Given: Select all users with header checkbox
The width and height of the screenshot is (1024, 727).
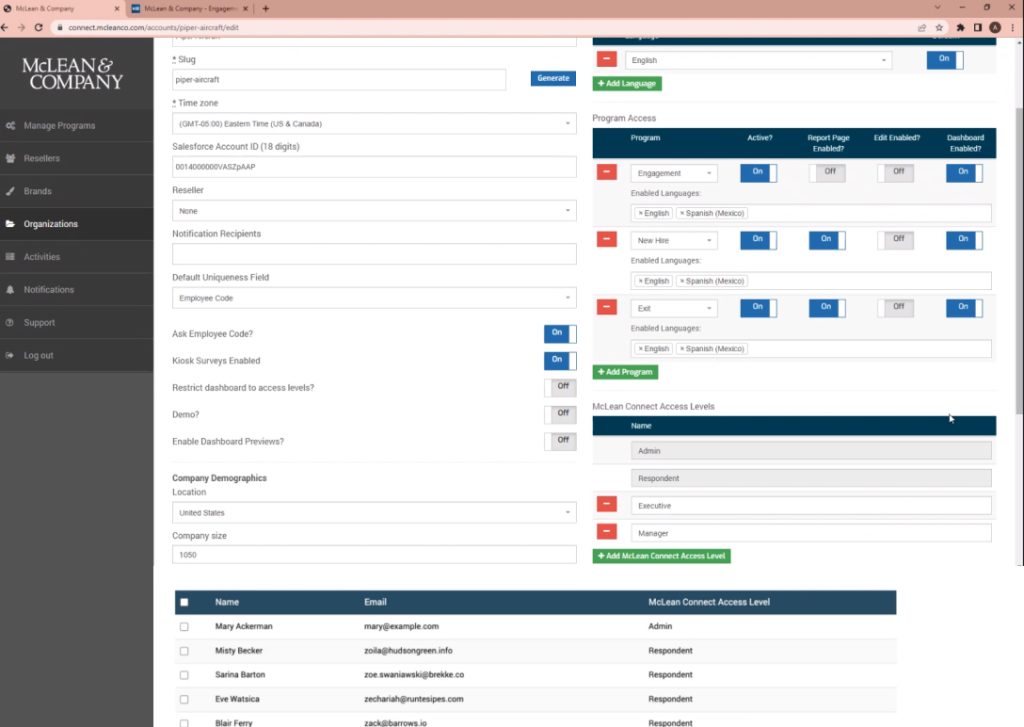Looking at the screenshot, I should tap(184, 602).
